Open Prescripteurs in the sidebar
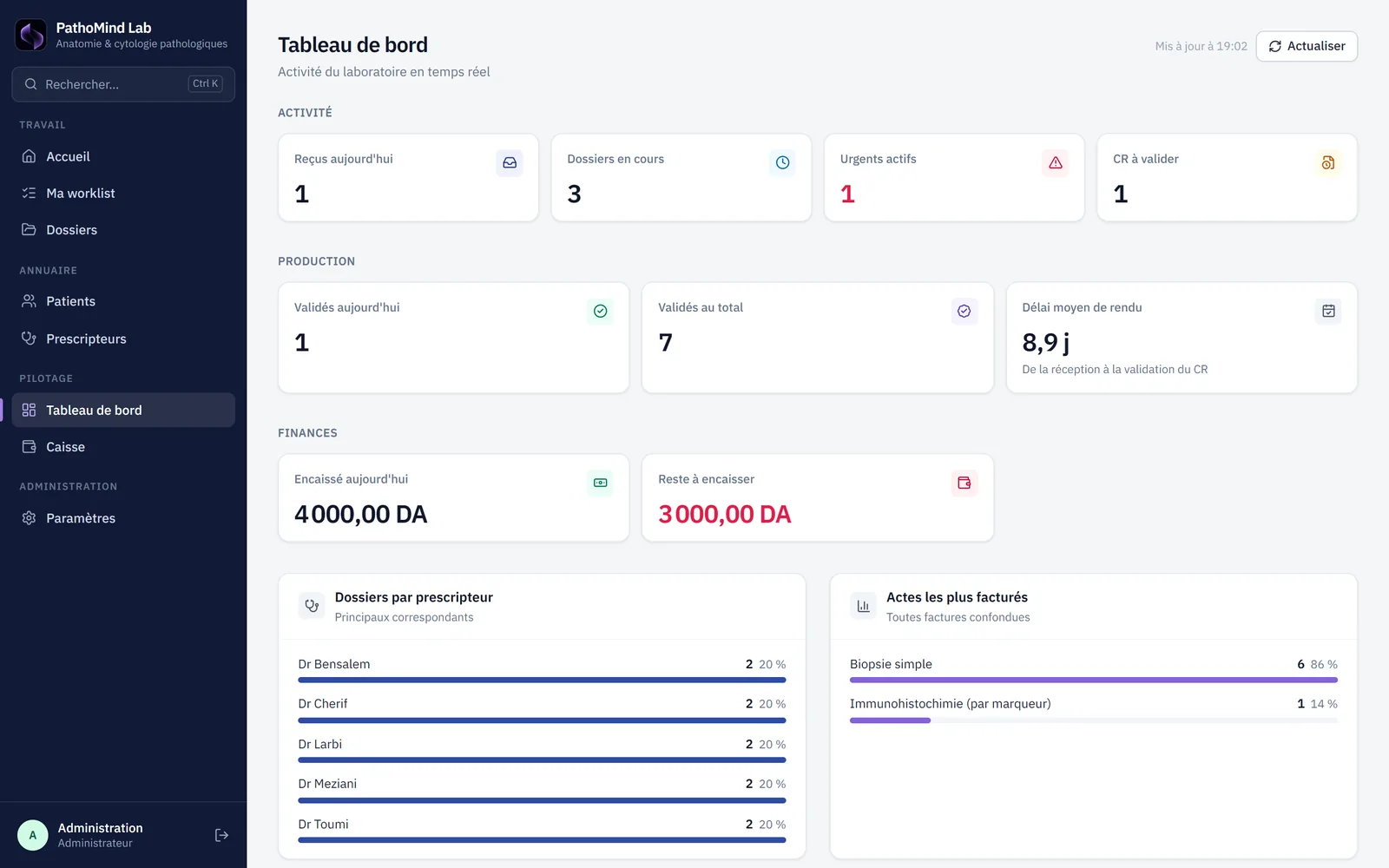Screen dimensions: 1389x868 tap(123, 339)
